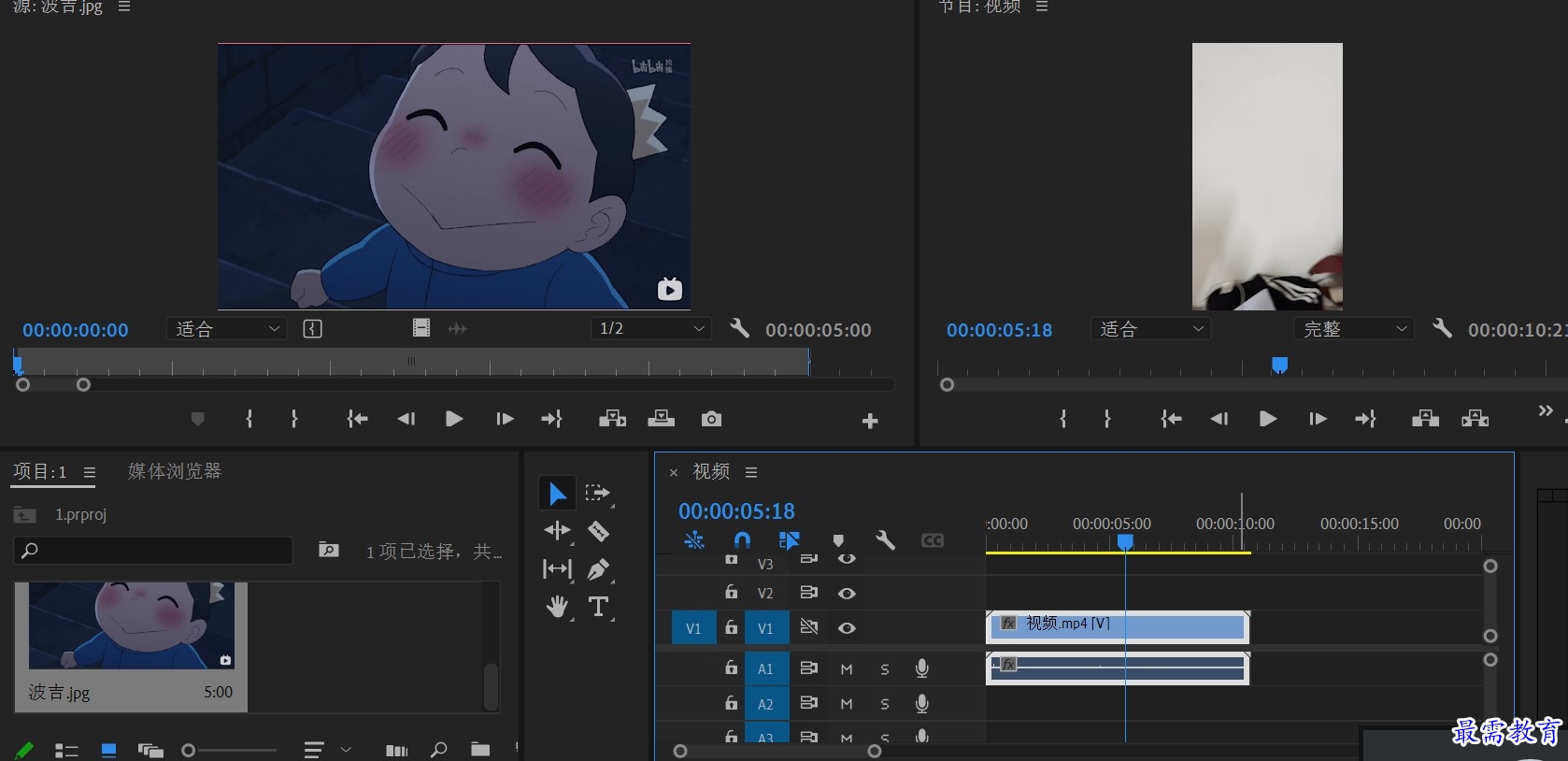Mute audio track A1
1568x761 pixels.
point(847,669)
